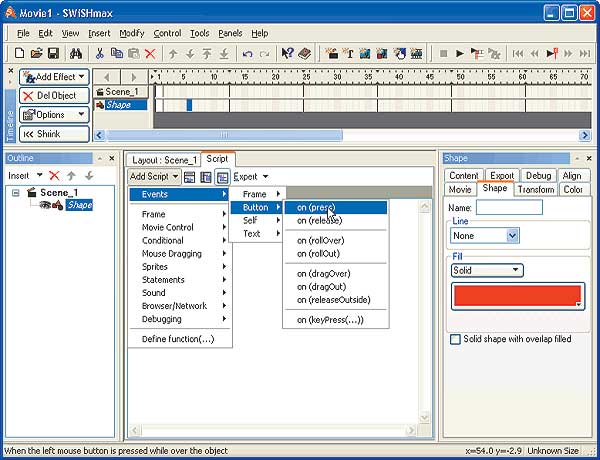Switch to the Debug tab

point(538,176)
